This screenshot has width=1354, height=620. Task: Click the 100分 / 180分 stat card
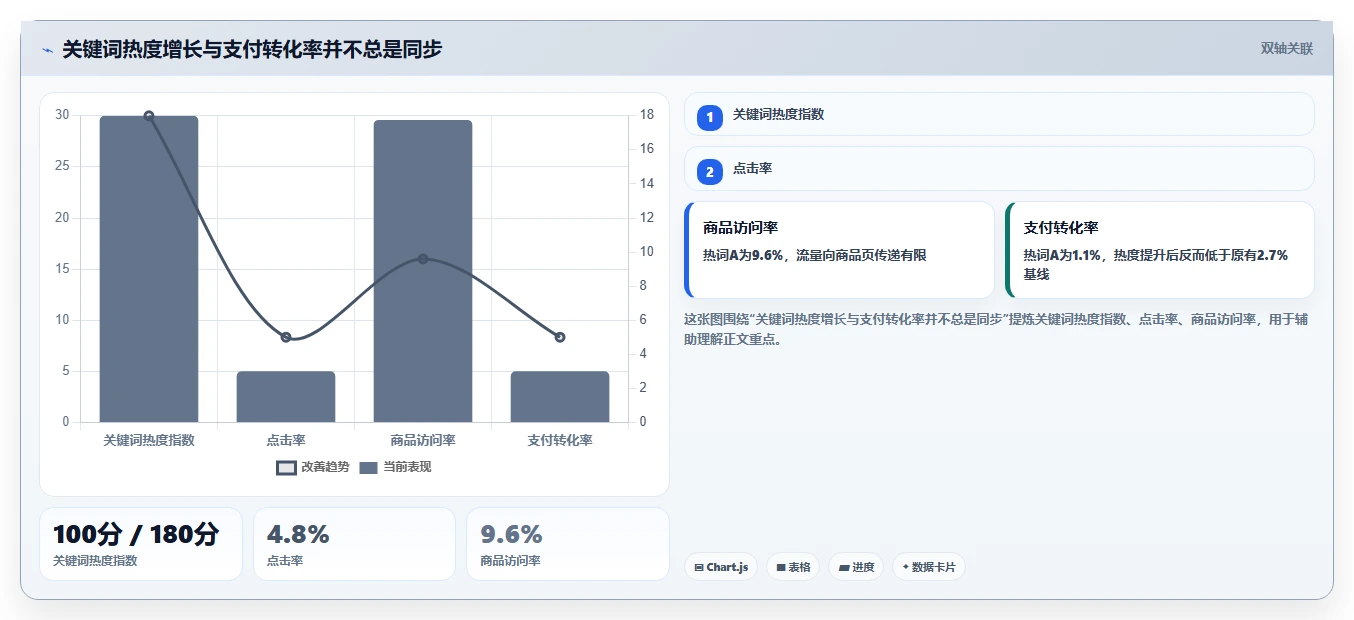(x=141, y=544)
